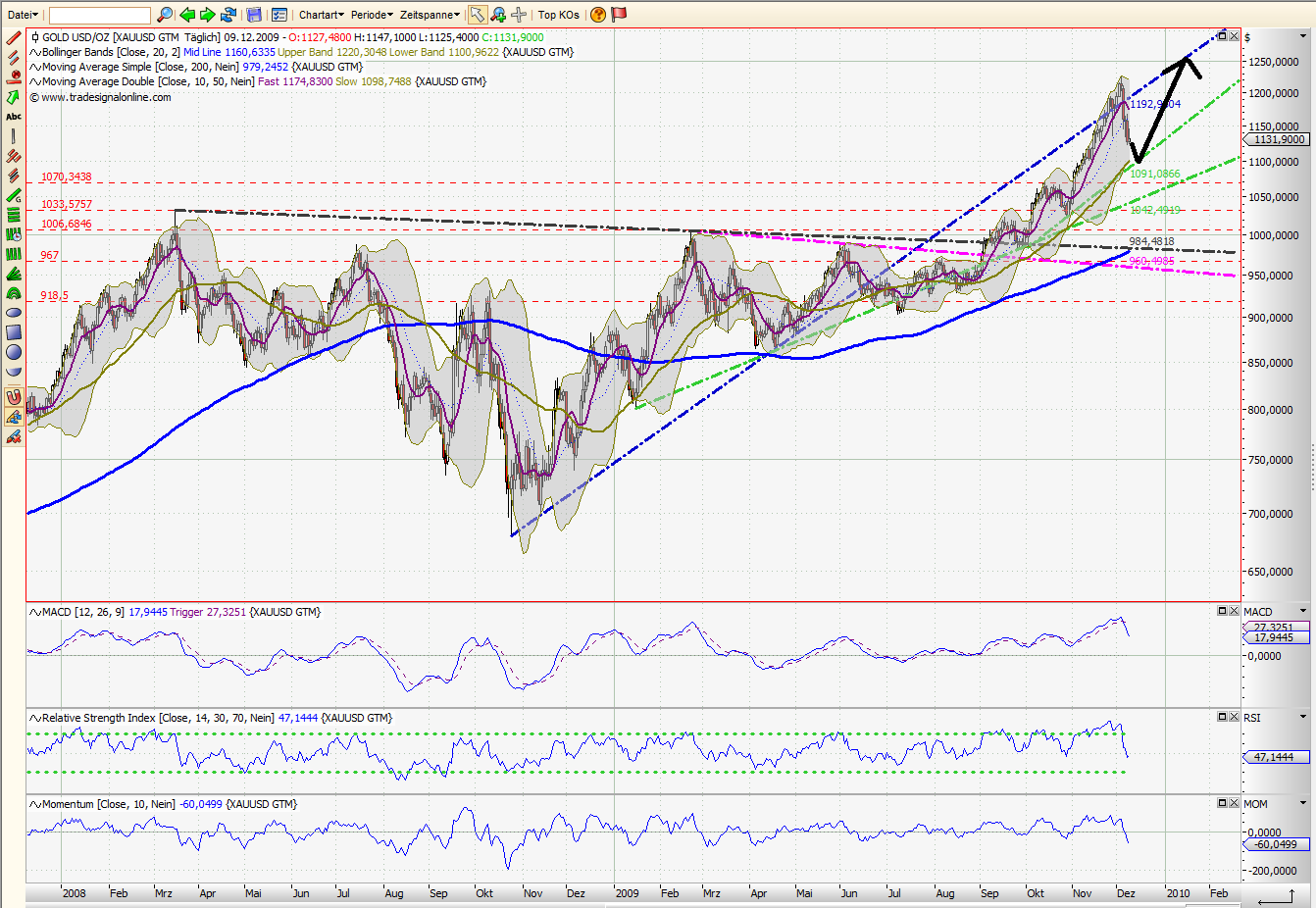1316x908 pixels.
Task: Expand the Zeitspanne dropdown
Action: [428, 15]
